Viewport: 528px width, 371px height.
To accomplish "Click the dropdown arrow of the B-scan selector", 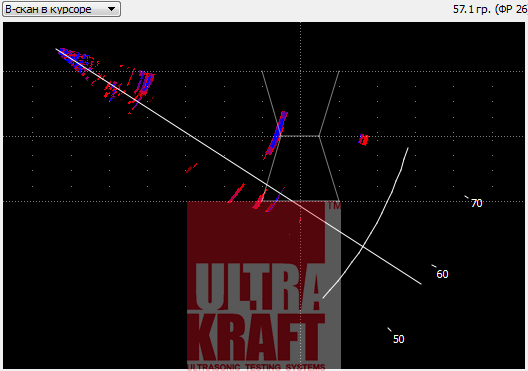I will point(111,9).
